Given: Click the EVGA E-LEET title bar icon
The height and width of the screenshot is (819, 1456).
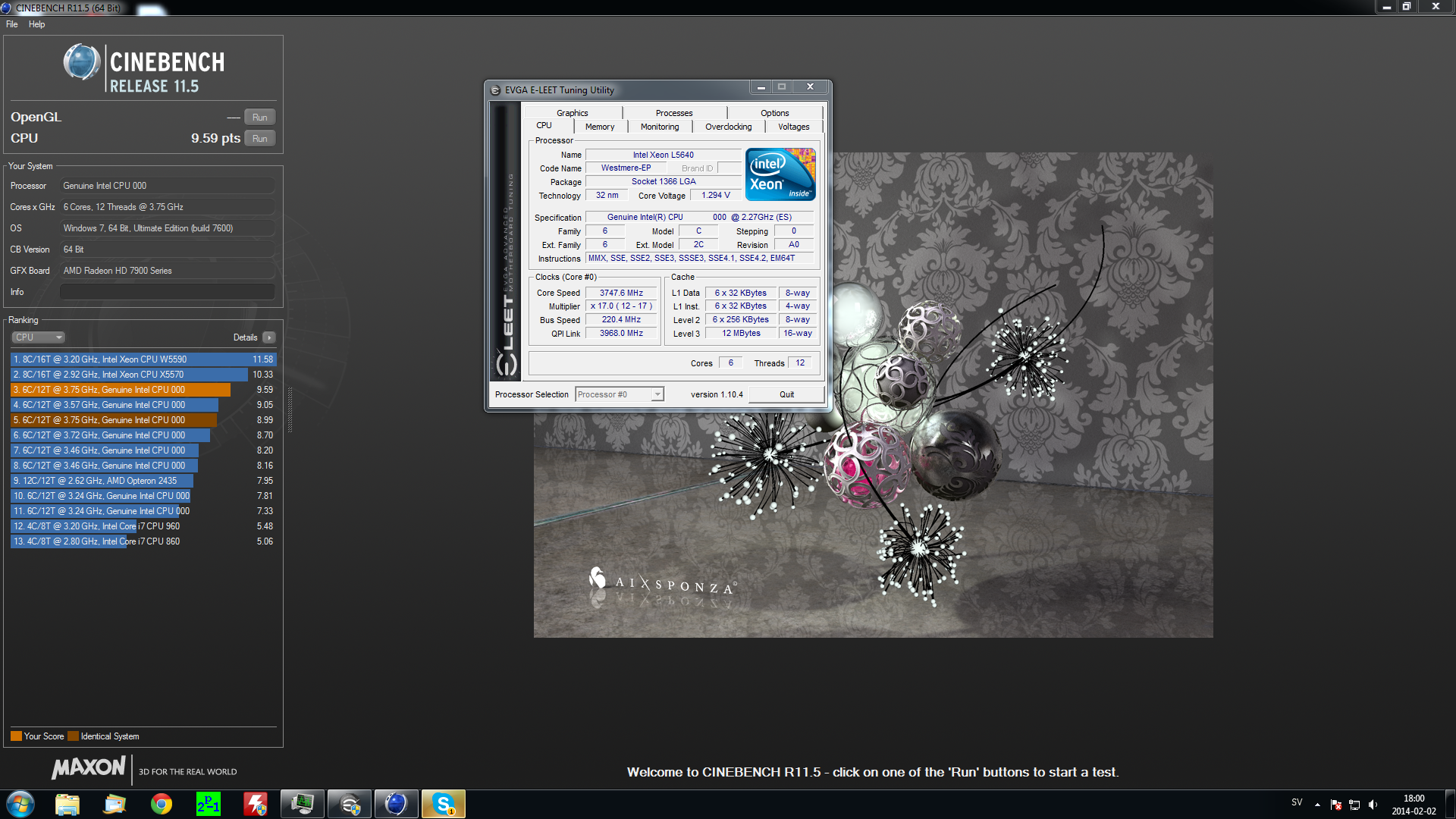Looking at the screenshot, I should [x=495, y=90].
